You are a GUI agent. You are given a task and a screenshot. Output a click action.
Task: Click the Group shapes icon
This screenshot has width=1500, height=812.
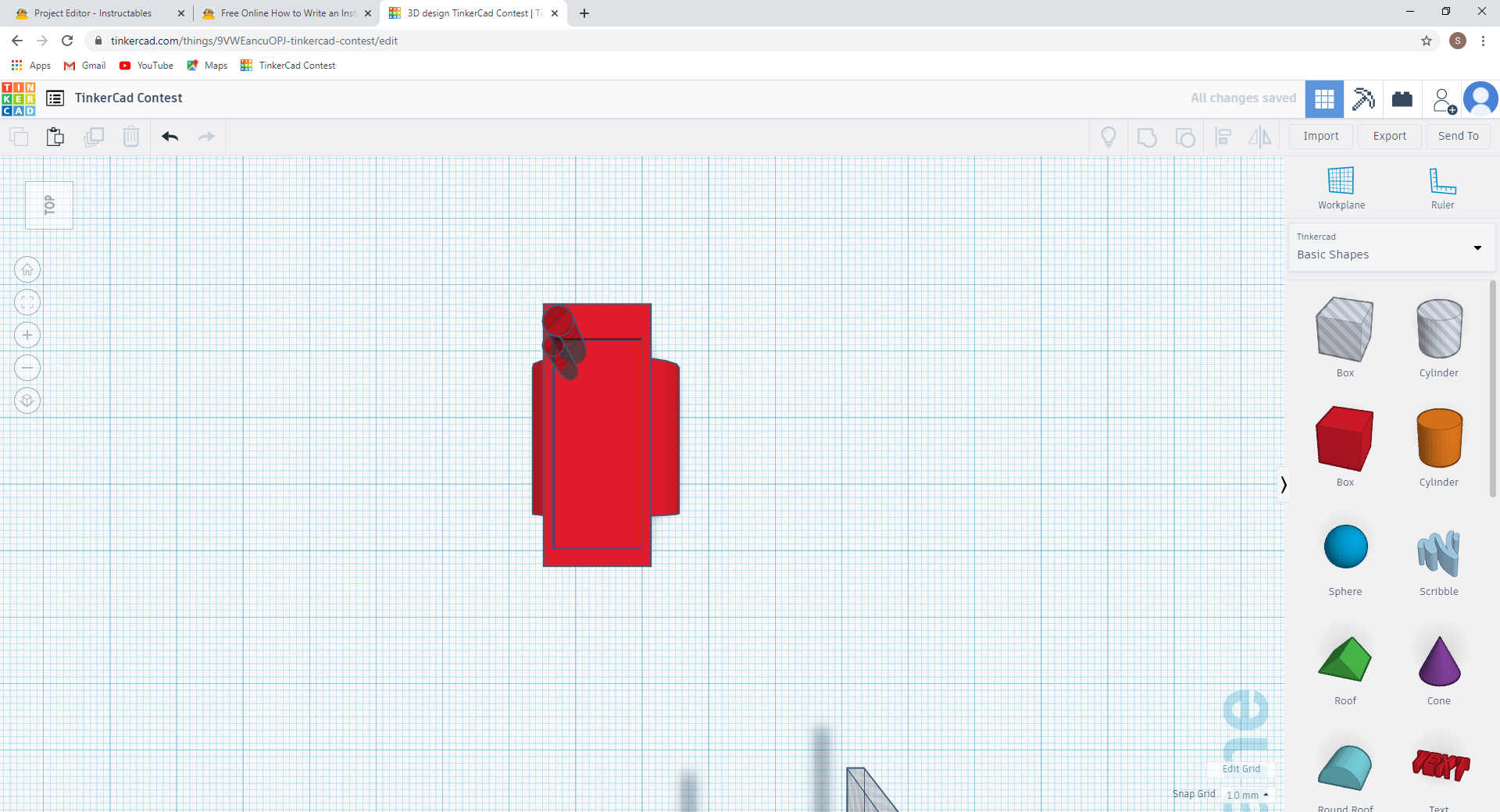click(x=1147, y=137)
